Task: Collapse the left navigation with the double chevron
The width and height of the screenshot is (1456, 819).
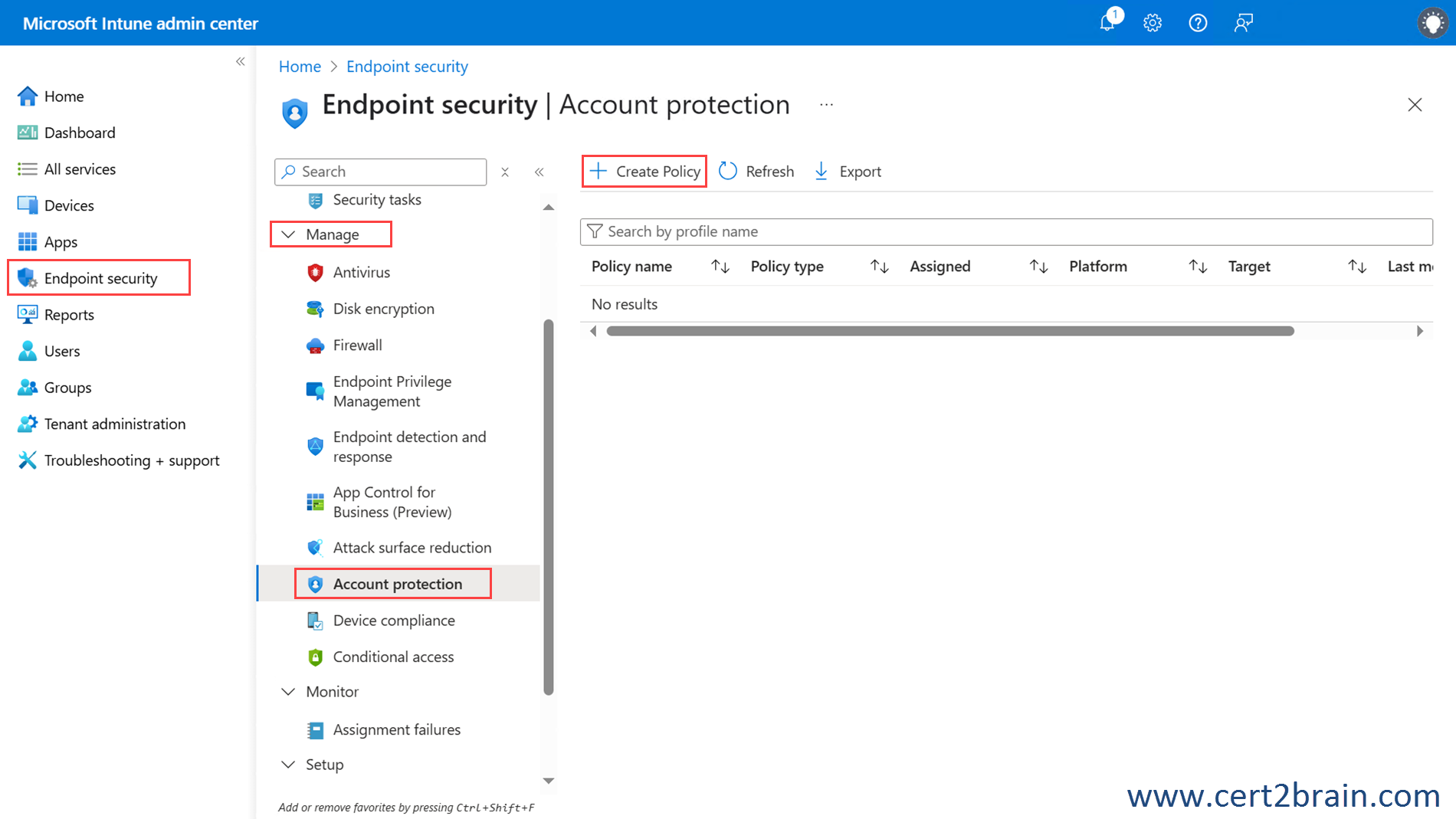Action: pos(241,61)
